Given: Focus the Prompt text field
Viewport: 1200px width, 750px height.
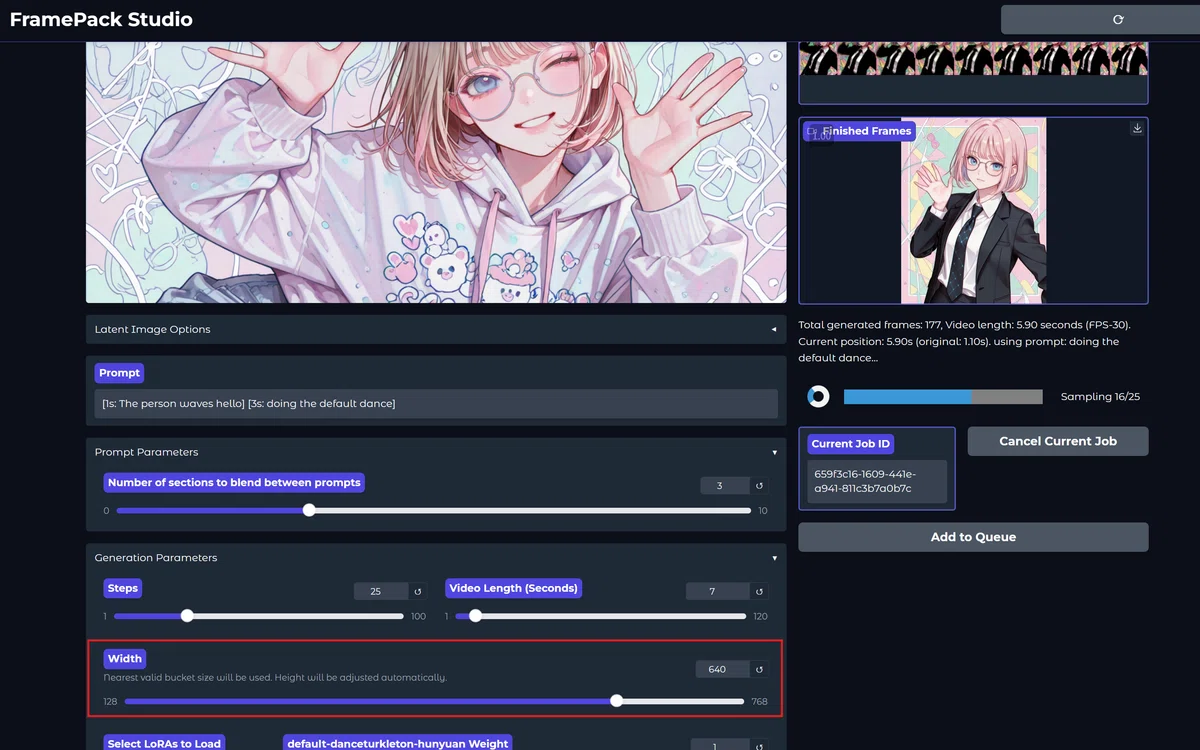Looking at the screenshot, I should point(436,403).
